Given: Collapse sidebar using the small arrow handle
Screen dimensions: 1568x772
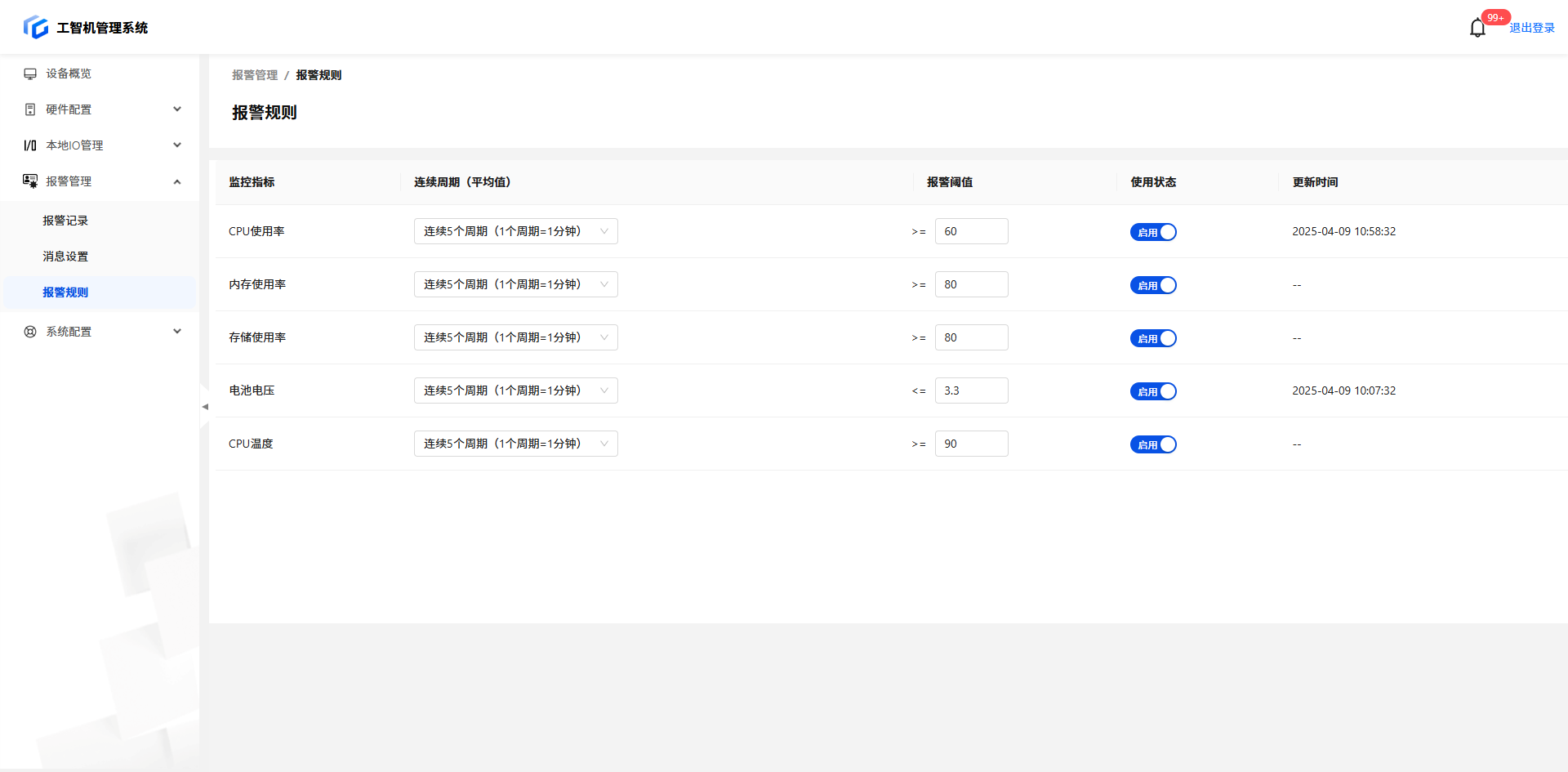Looking at the screenshot, I should [x=204, y=406].
